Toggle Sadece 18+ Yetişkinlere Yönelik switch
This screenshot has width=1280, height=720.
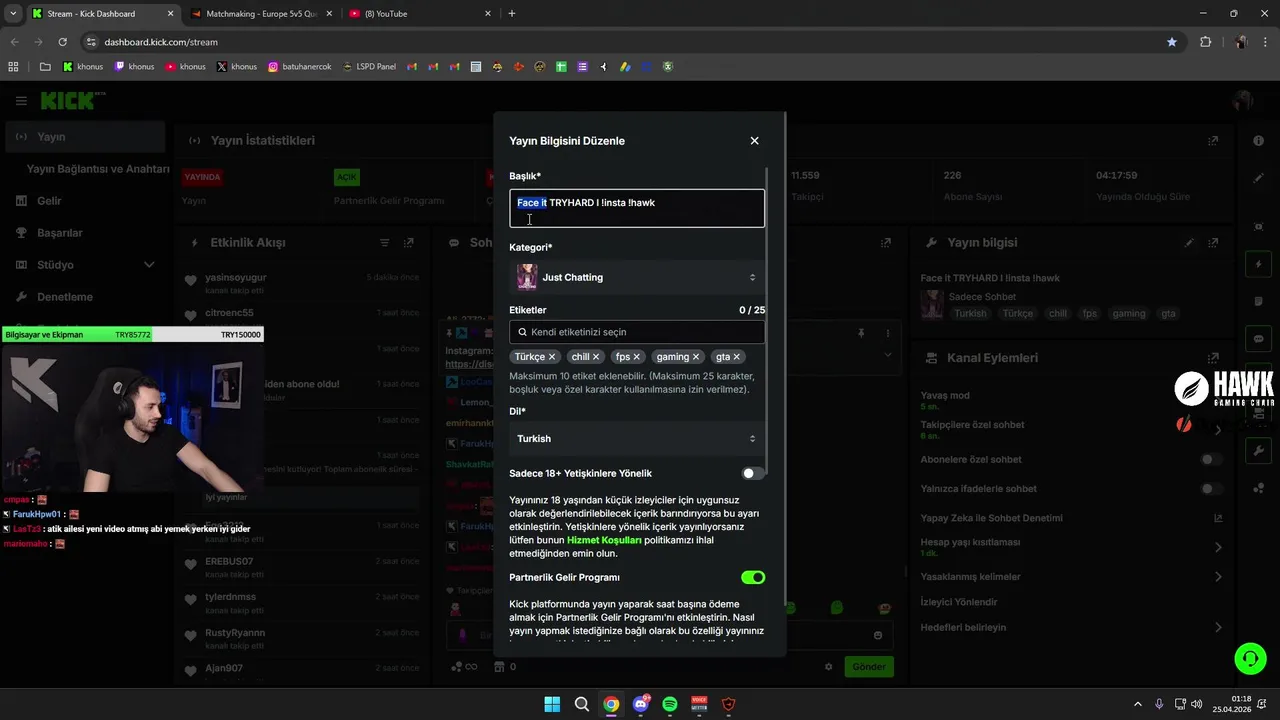click(753, 473)
